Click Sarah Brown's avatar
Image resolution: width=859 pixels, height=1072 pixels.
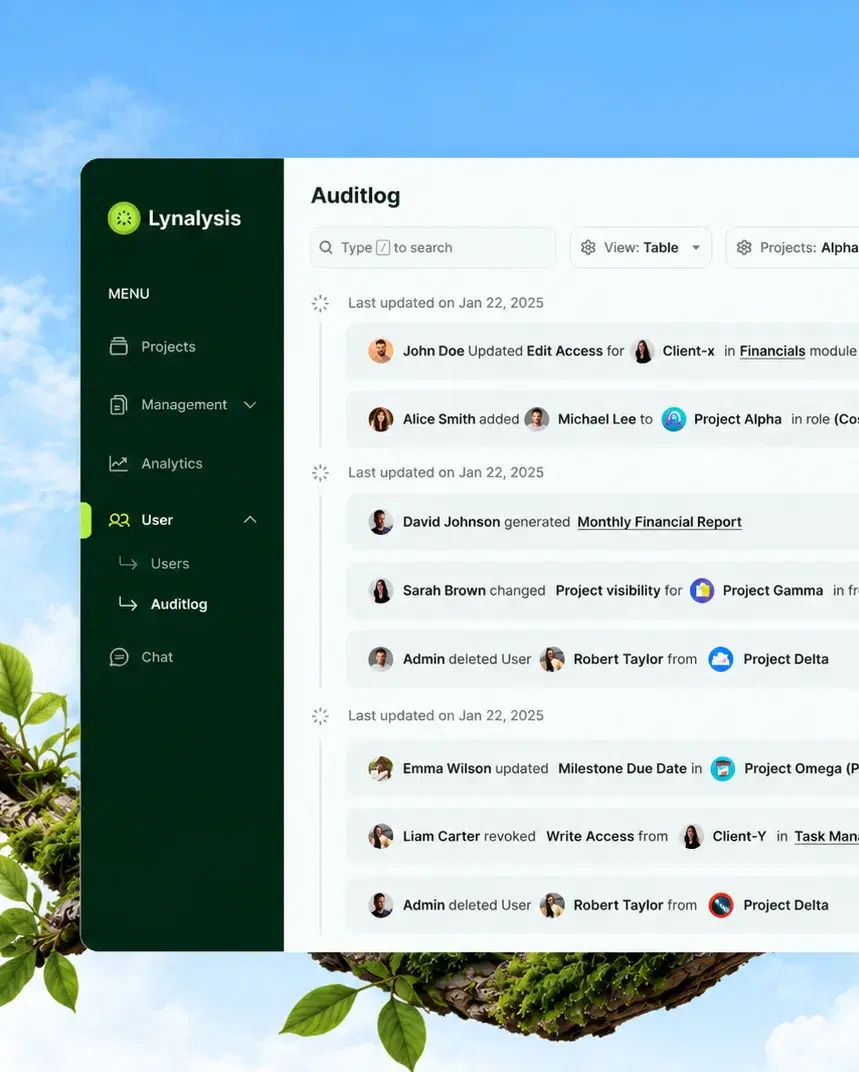pyautogui.click(x=381, y=591)
